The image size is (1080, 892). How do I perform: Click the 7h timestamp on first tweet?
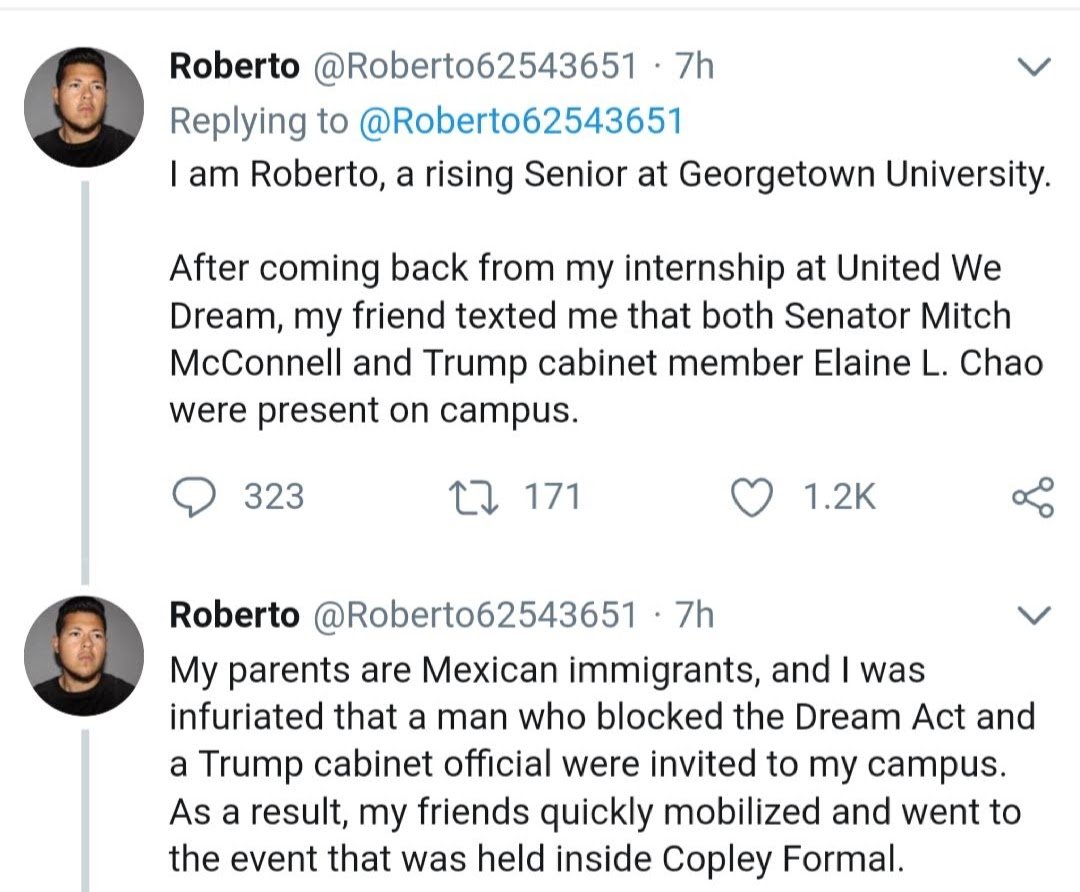[694, 67]
